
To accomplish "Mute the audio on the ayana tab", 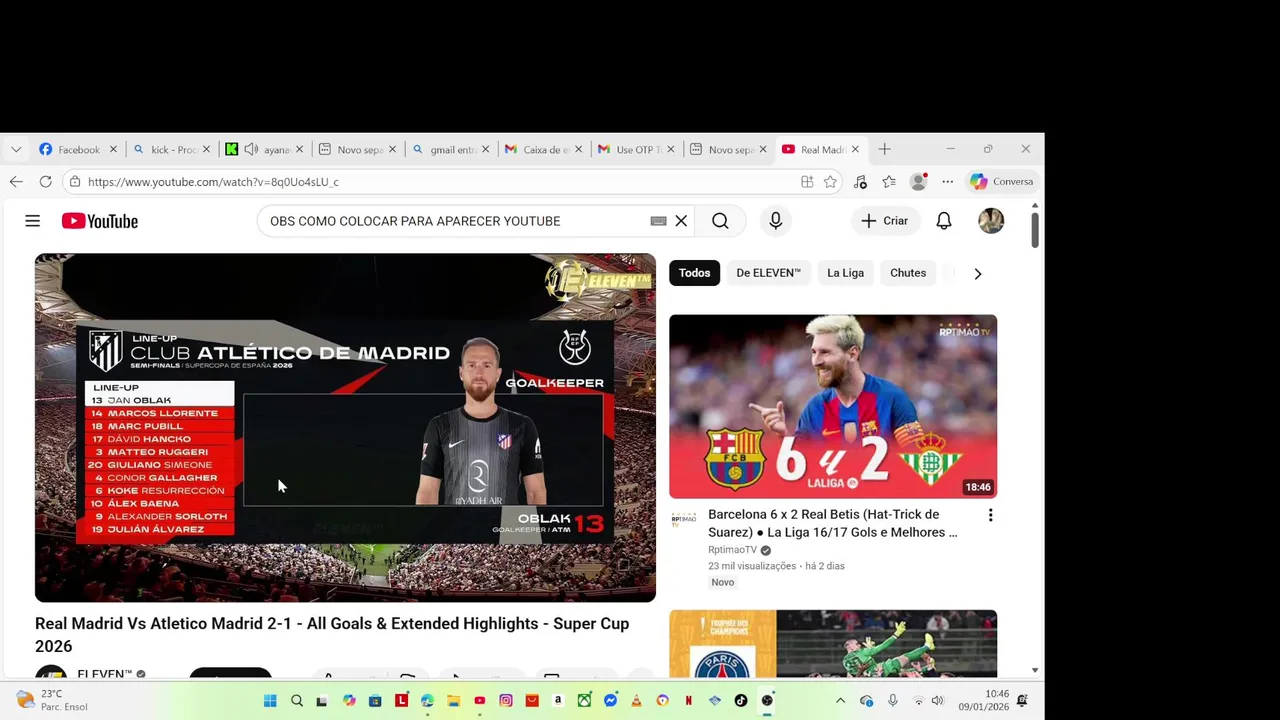I will pyautogui.click(x=251, y=149).
